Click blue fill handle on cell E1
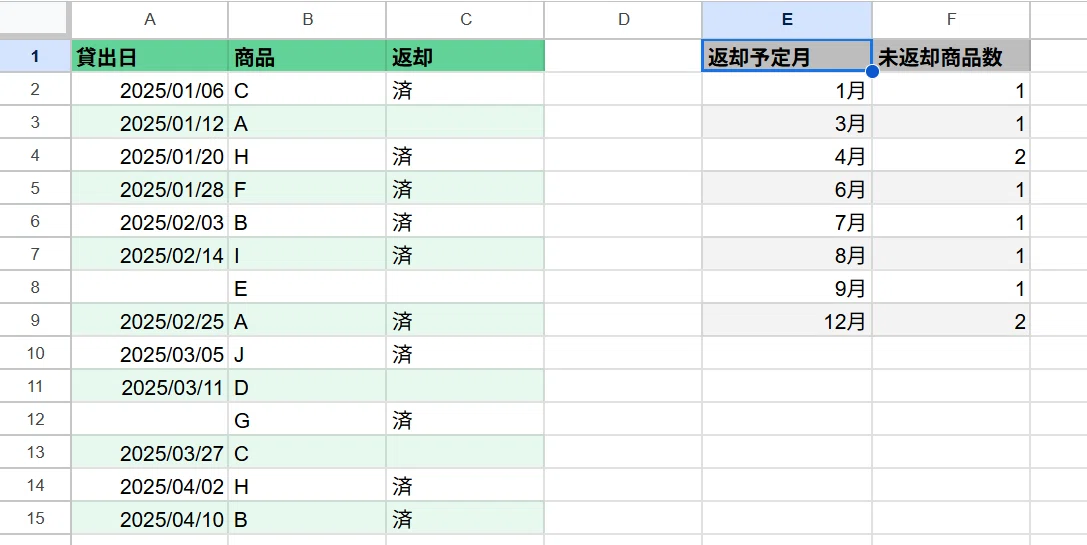 pyautogui.click(x=872, y=71)
